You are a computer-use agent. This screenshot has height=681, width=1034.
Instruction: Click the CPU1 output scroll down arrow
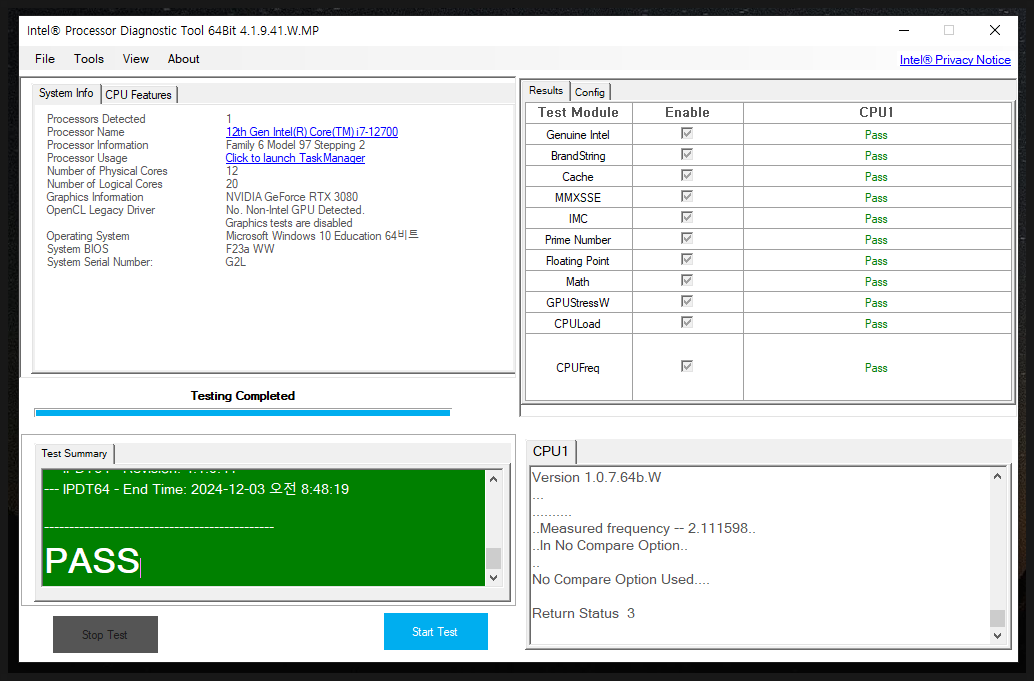998,636
